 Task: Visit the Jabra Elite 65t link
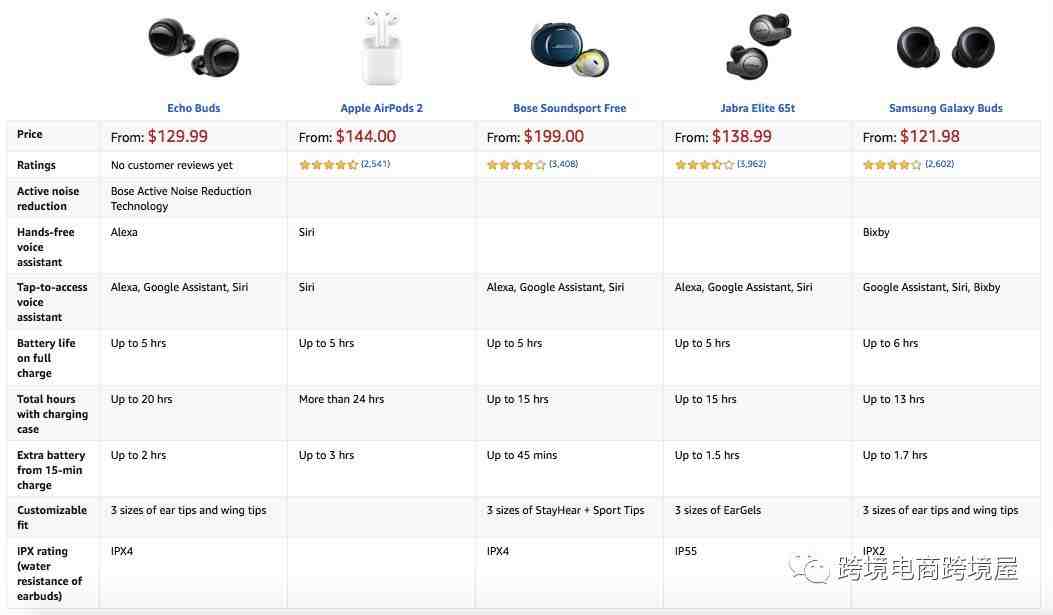pos(758,108)
